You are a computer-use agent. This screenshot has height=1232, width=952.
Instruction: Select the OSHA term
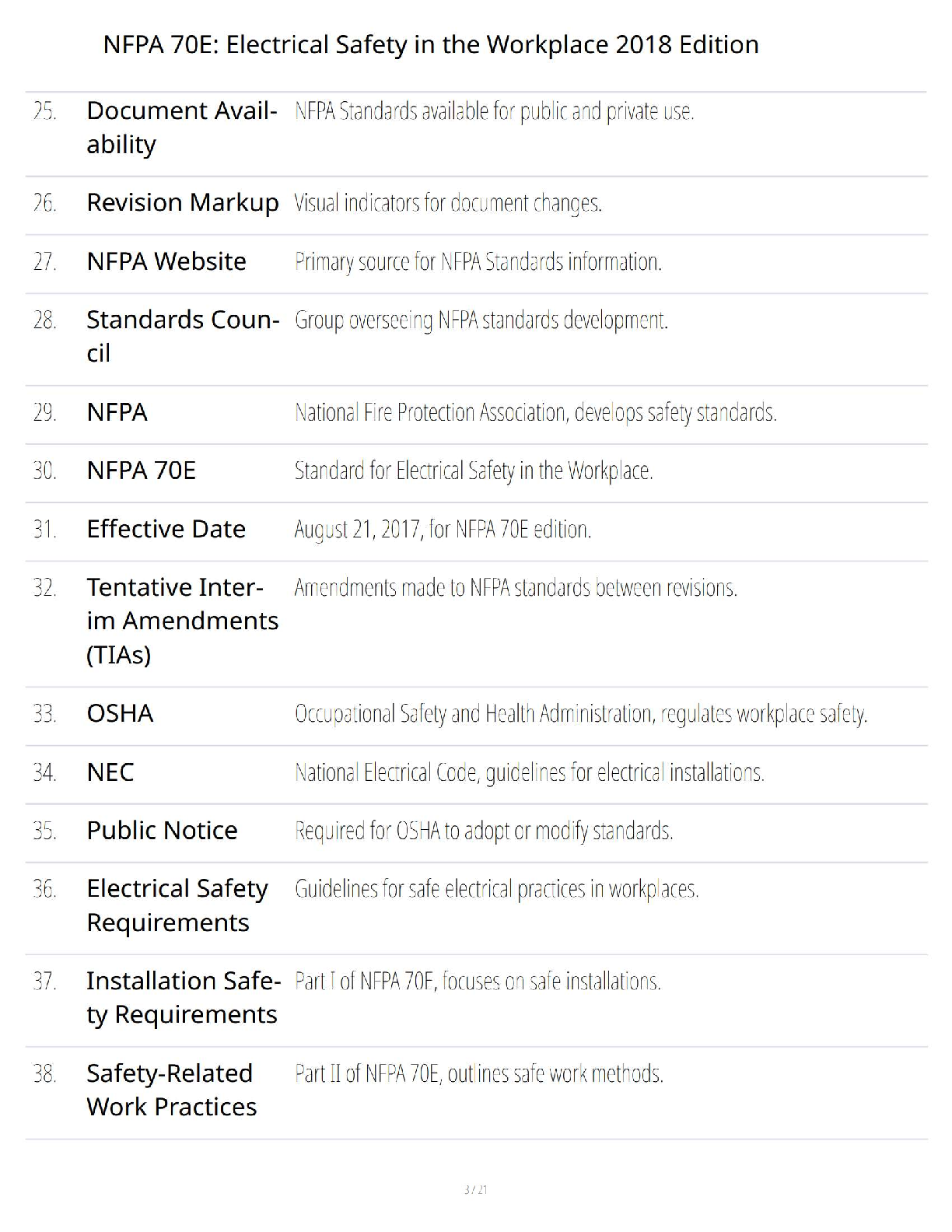(120, 713)
